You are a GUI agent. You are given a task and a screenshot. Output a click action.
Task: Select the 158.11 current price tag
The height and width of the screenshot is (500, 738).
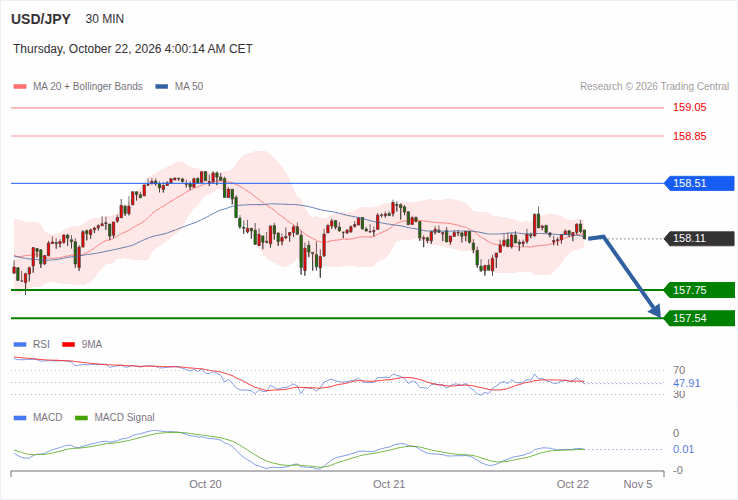click(x=699, y=238)
